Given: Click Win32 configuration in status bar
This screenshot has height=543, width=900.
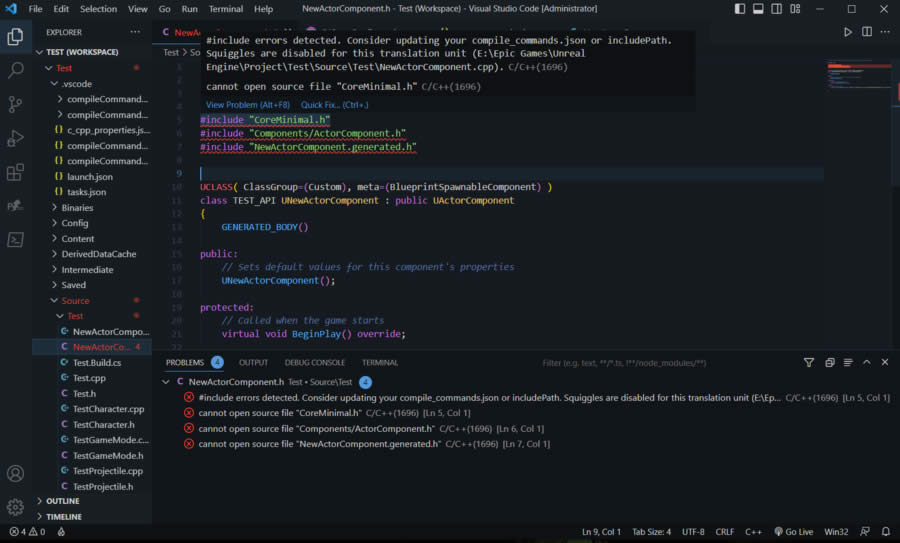Looking at the screenshot, I should 836,532.
